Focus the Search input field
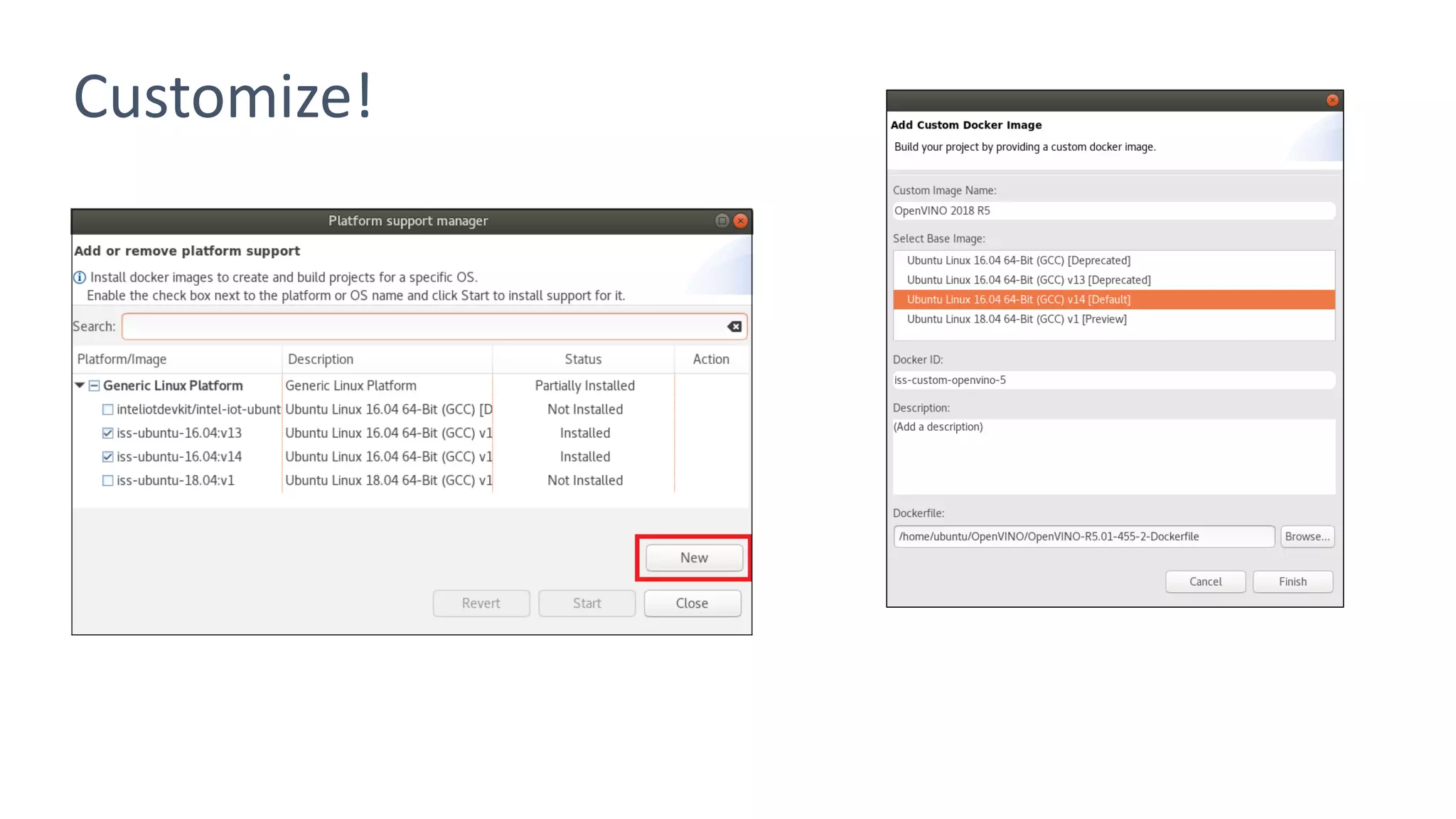The width and height of the screenshot is (1456, 819). click(434, 326)
